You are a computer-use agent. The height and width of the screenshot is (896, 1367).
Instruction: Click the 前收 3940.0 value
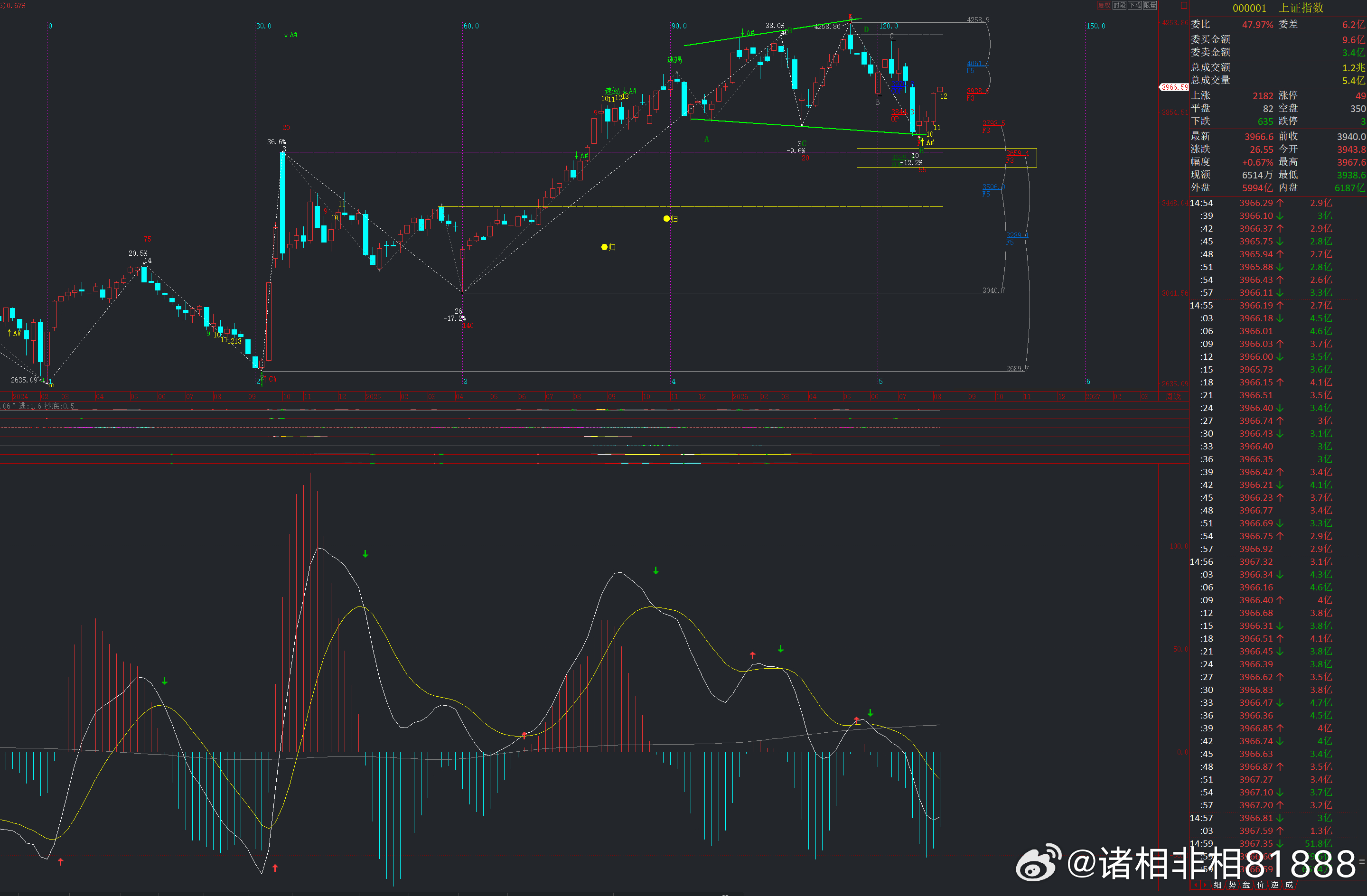(x=1351, y=137)
